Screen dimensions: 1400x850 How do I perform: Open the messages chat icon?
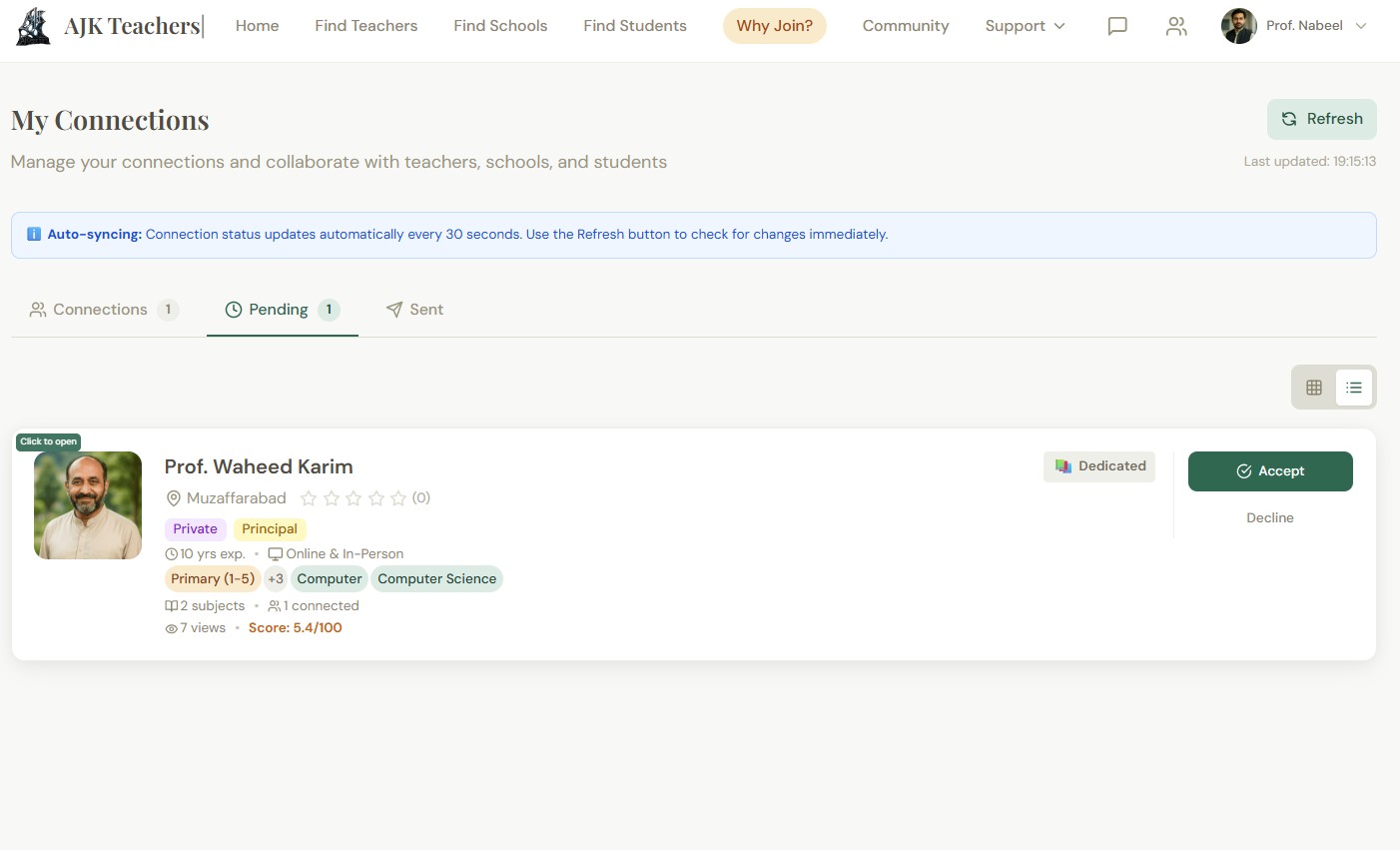1117,26
